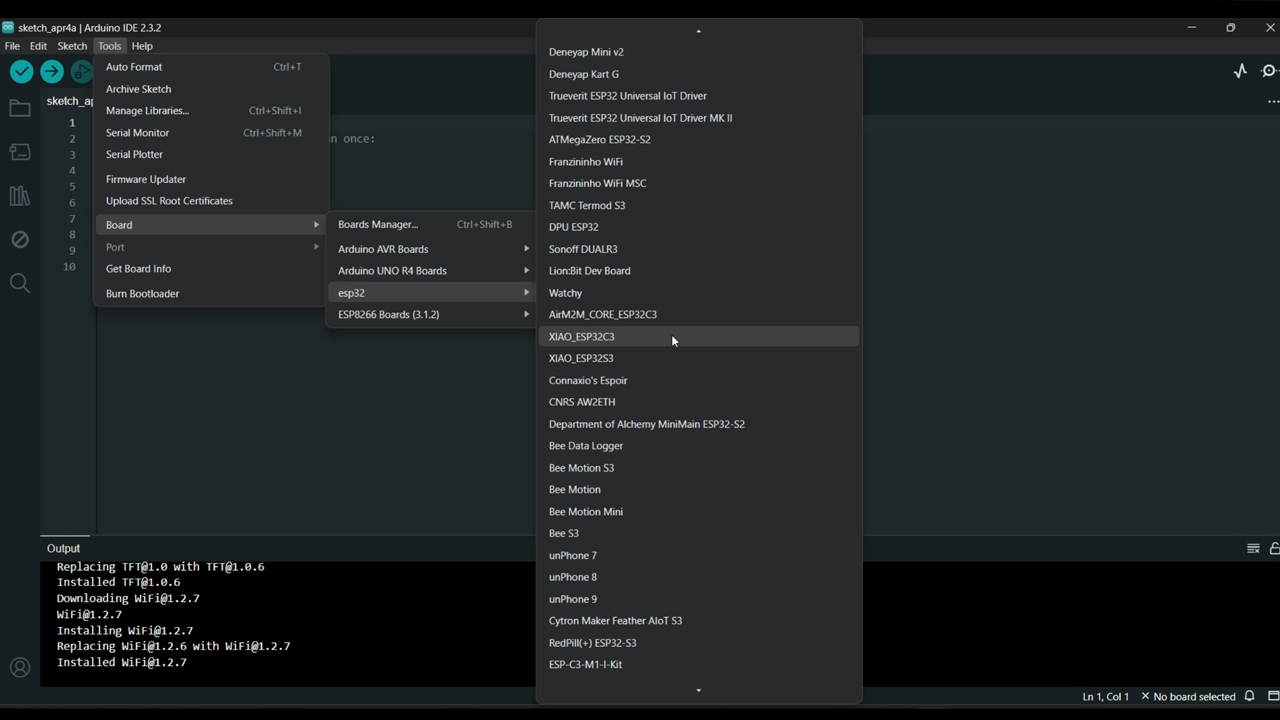This screenshot has width=1280, height=720.
Task: Choose Burn Bootloader
Action: click(x=211, y=294)
